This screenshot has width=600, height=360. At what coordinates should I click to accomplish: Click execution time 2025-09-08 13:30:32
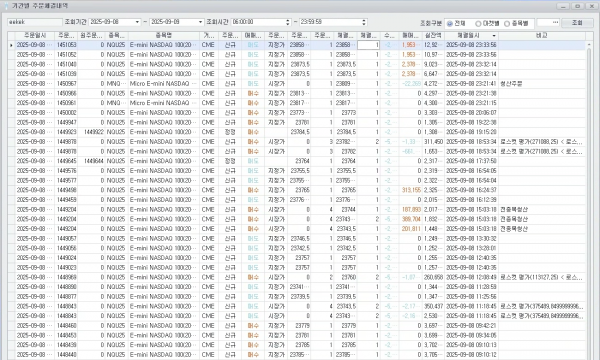click(x=471, y=238)
